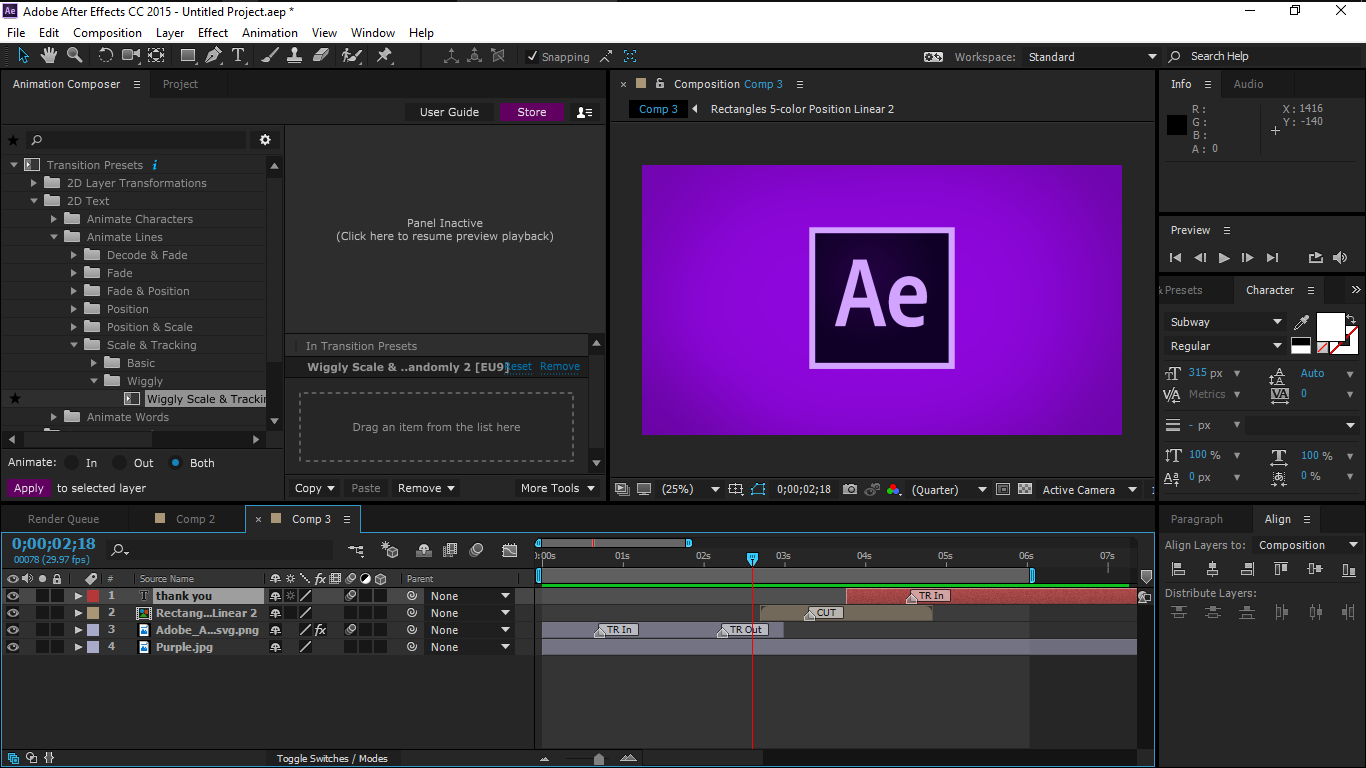Click the Take Snapshot camera icon
1366x768 pixels.
[850, 489]
